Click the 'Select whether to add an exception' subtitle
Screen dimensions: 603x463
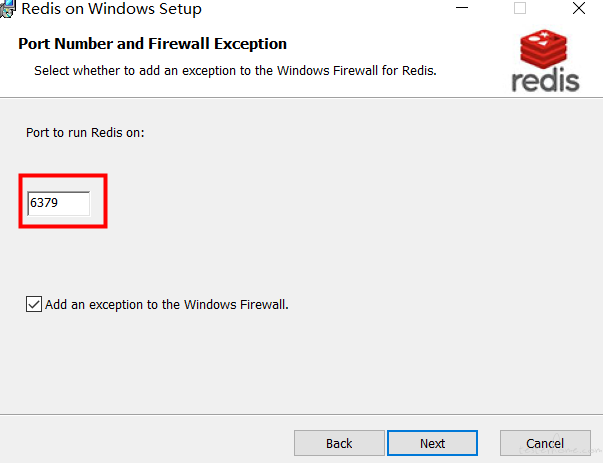[x=235, y=71]
